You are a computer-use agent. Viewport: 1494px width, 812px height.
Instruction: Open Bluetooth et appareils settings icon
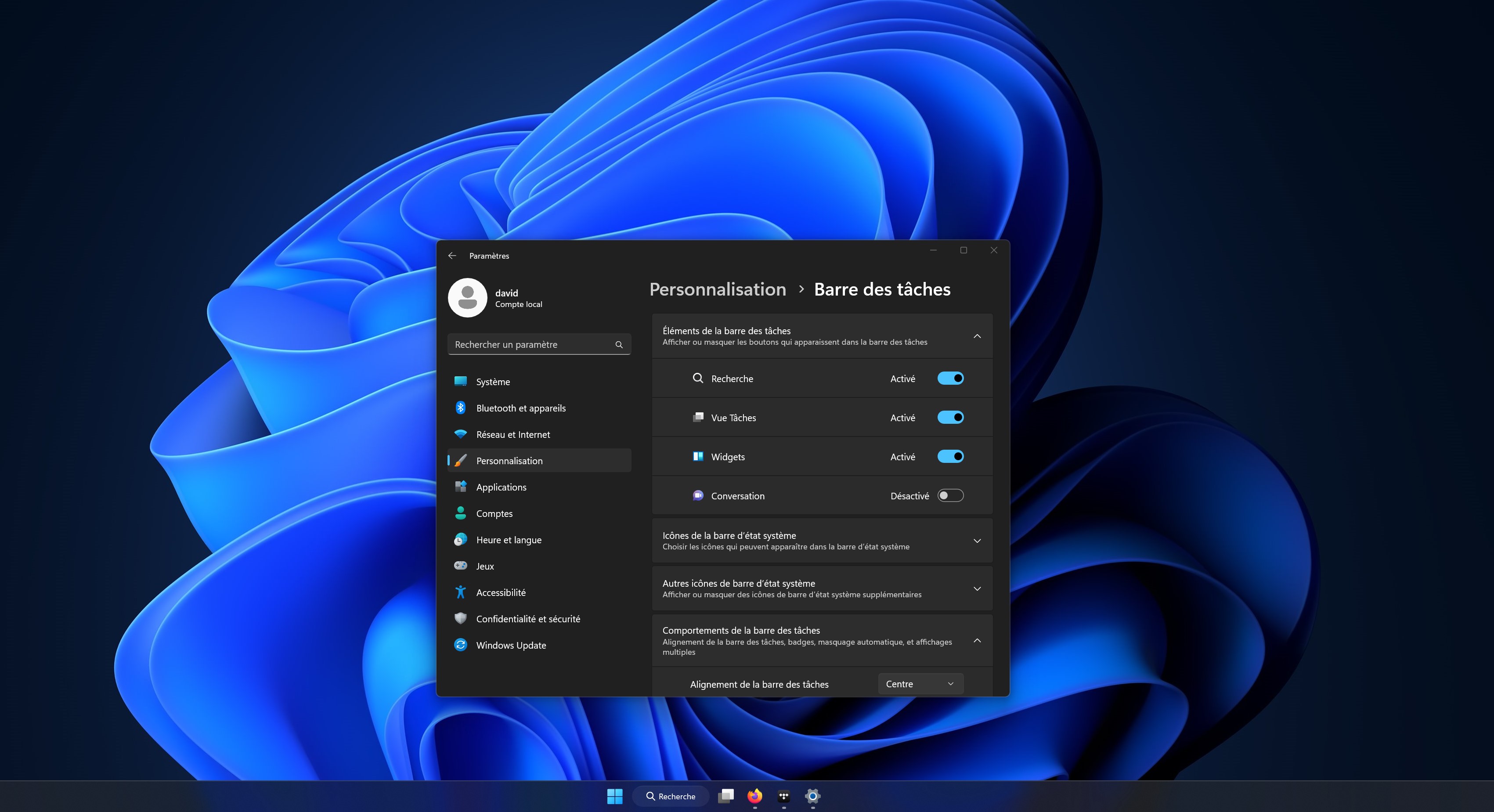tap(461, 408)
